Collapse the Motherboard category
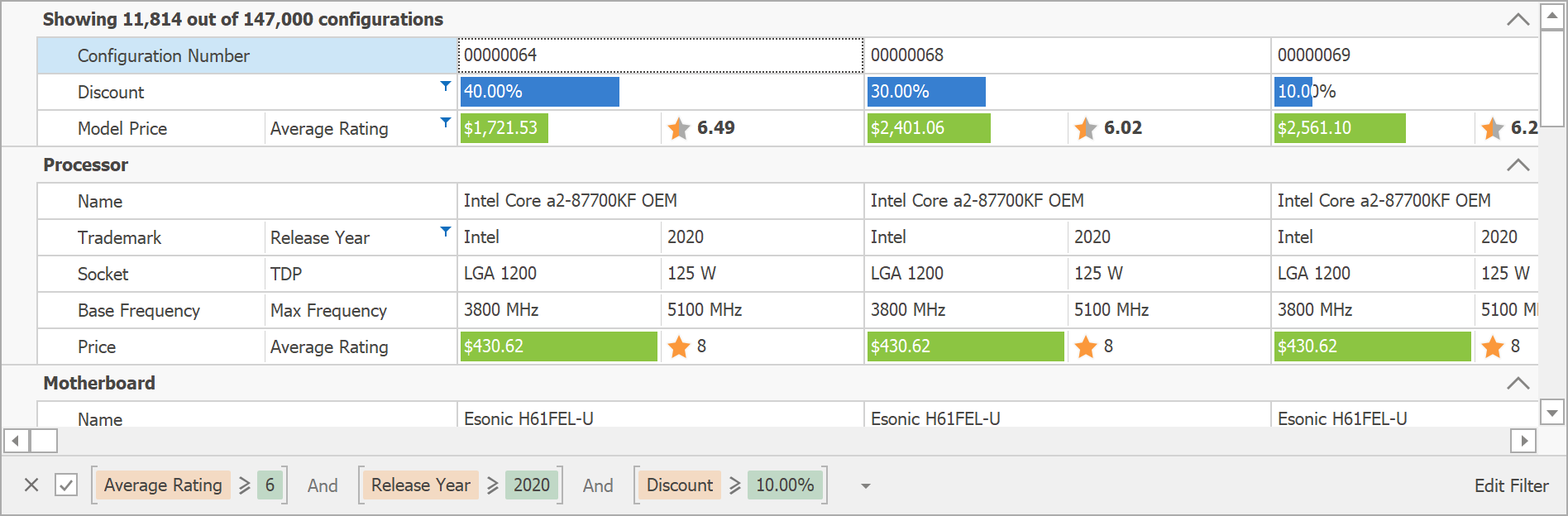 (1518, 383)
